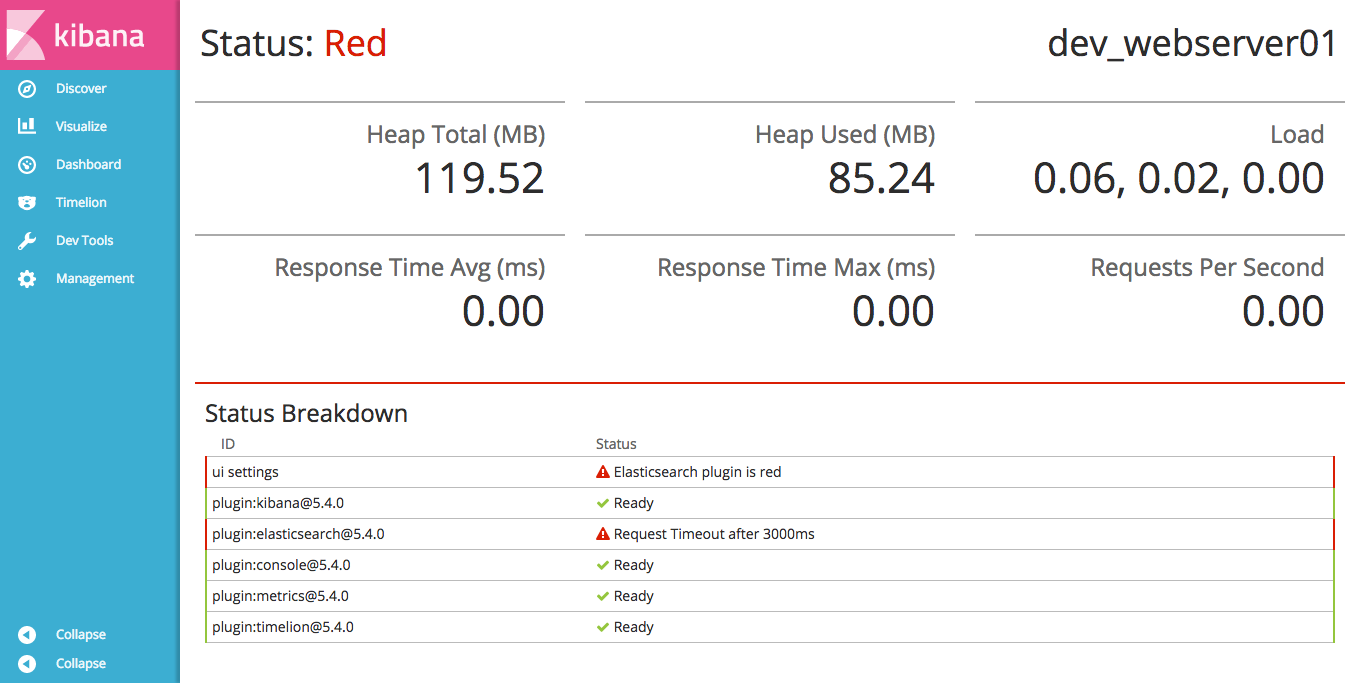Viewport: 1360px width, 683px height.
Task: Click the Requests Per Second label
Action: (x=1207, y=268)
